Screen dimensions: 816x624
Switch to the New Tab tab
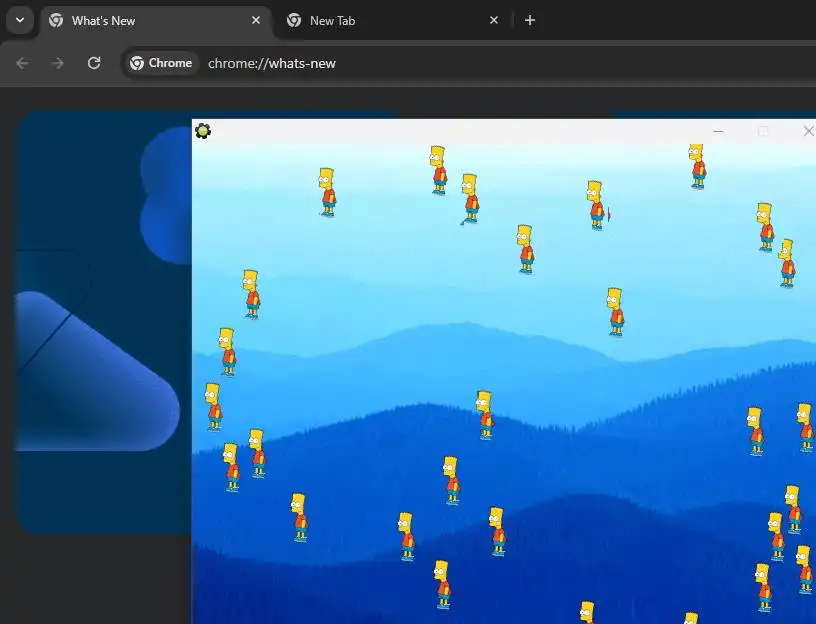(393, 21)
